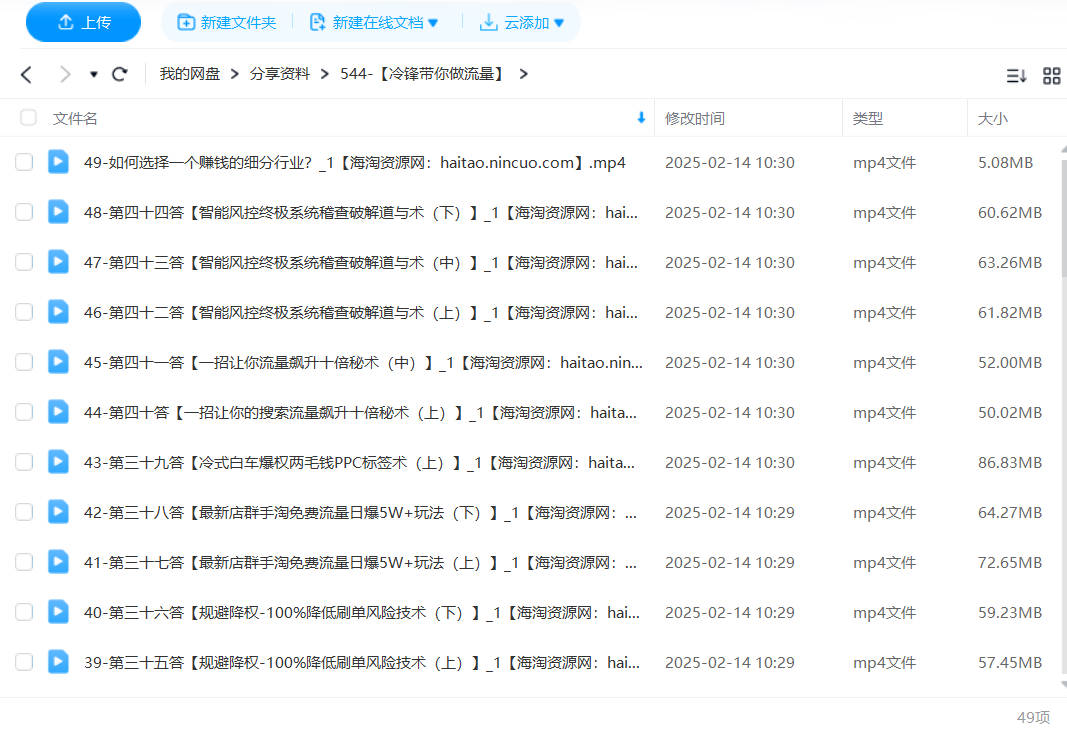
Task: Check the box for file 45-第四十一答
Action: (x=24, y=362)
